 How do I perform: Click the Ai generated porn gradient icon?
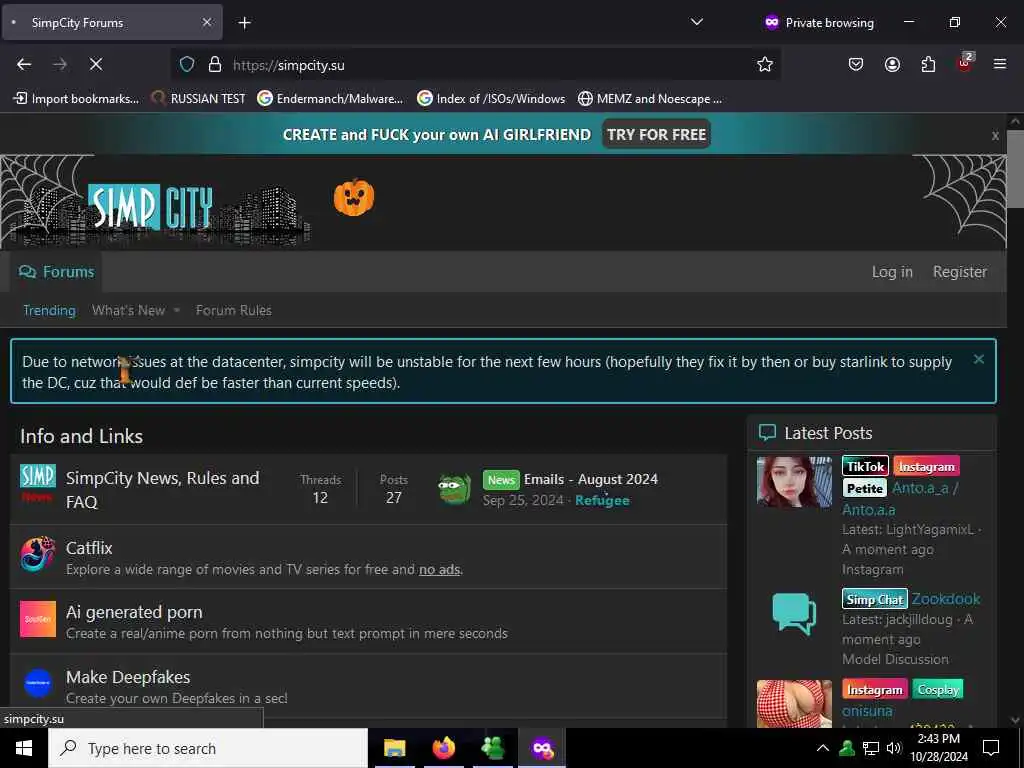pyautogui.click(x=38, y=618)
